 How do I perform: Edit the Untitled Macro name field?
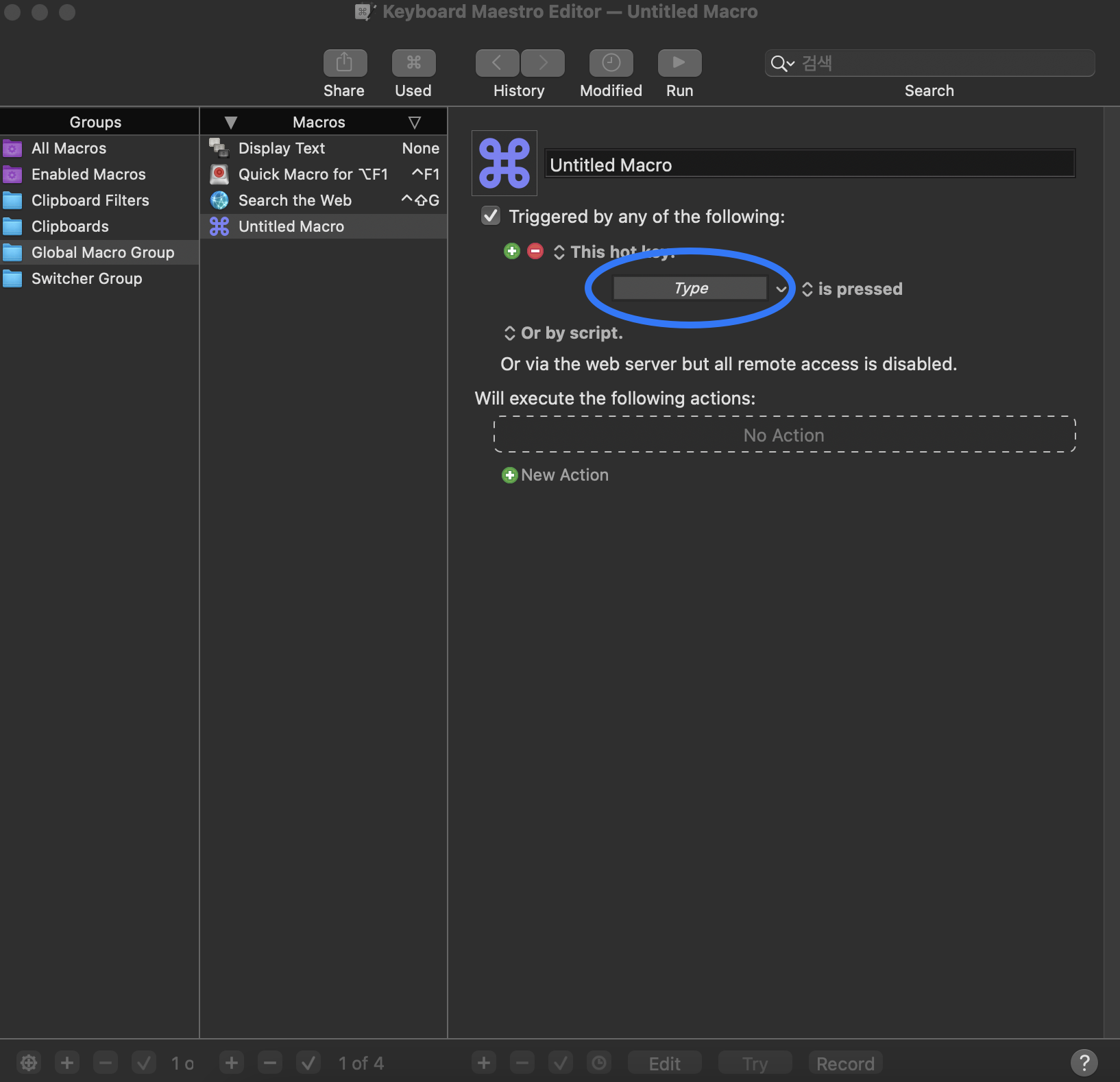point(809,165)
